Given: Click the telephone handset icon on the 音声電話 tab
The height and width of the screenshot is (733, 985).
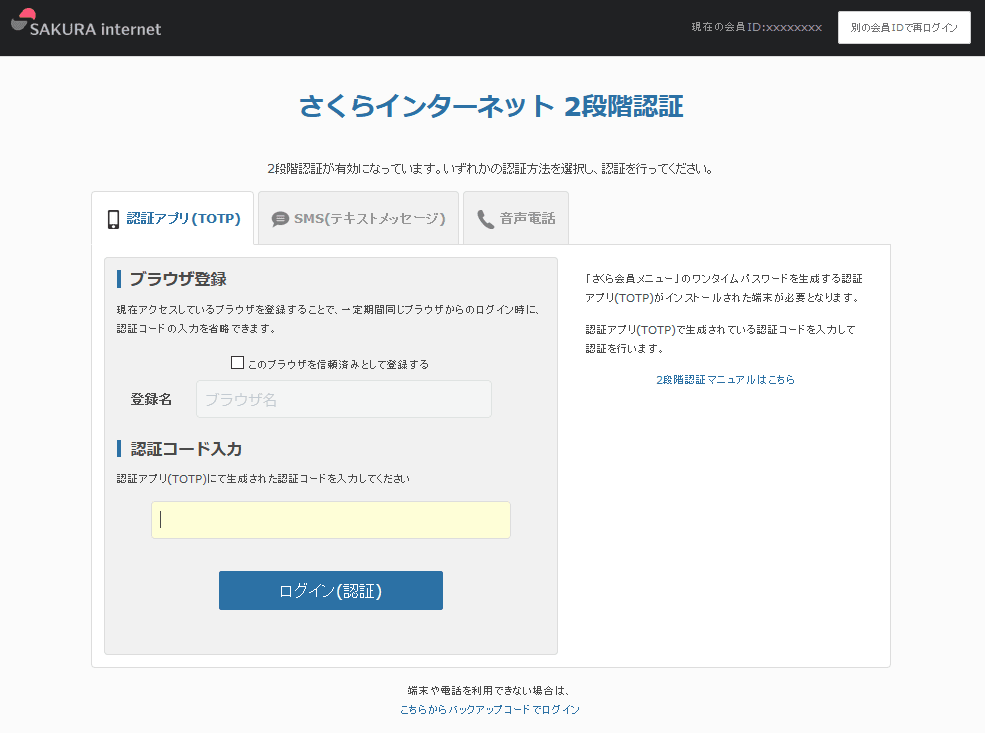Looking at the screenshot, I should tap(486, 219).
